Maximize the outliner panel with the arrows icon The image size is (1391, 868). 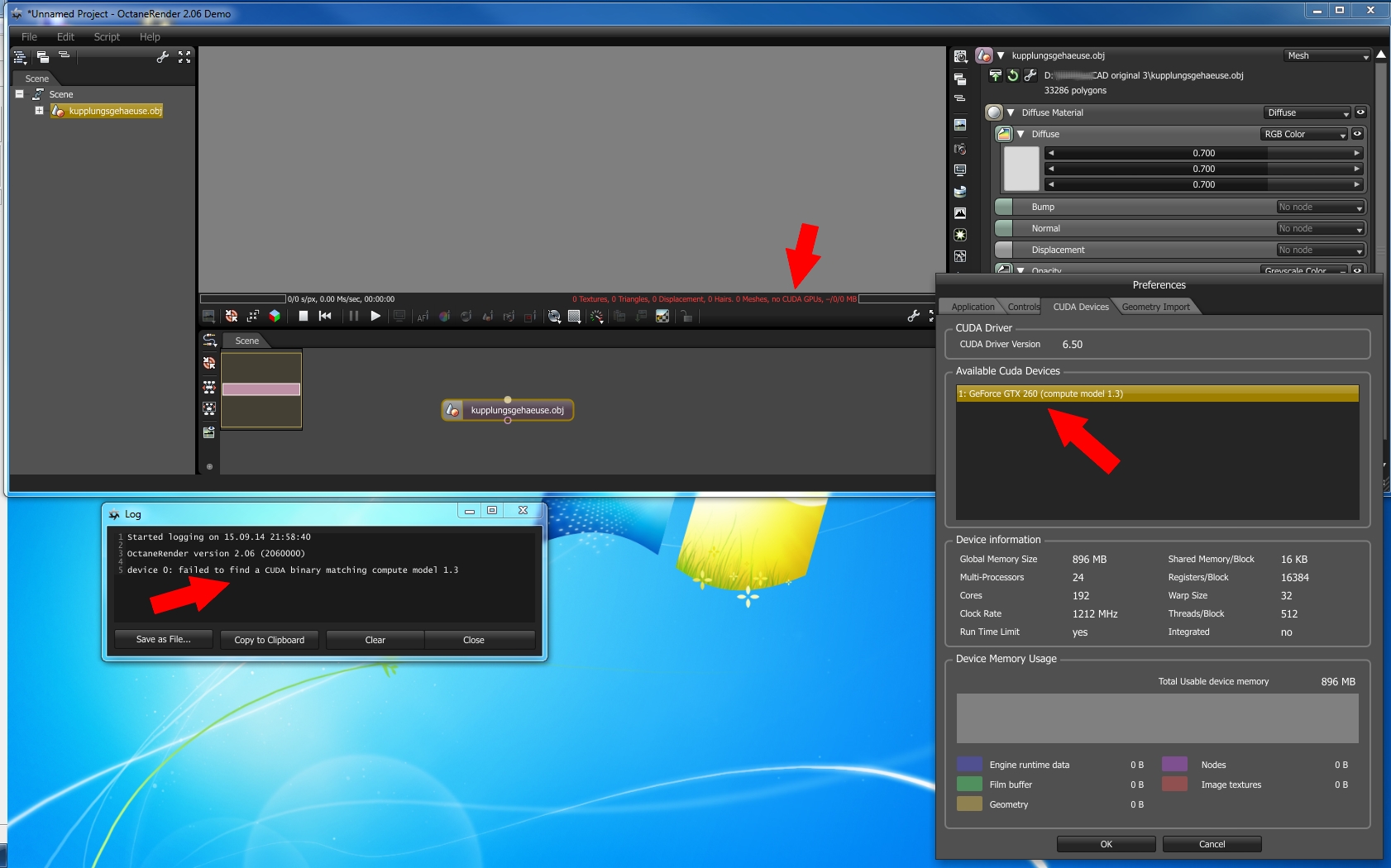coord(184,57)
